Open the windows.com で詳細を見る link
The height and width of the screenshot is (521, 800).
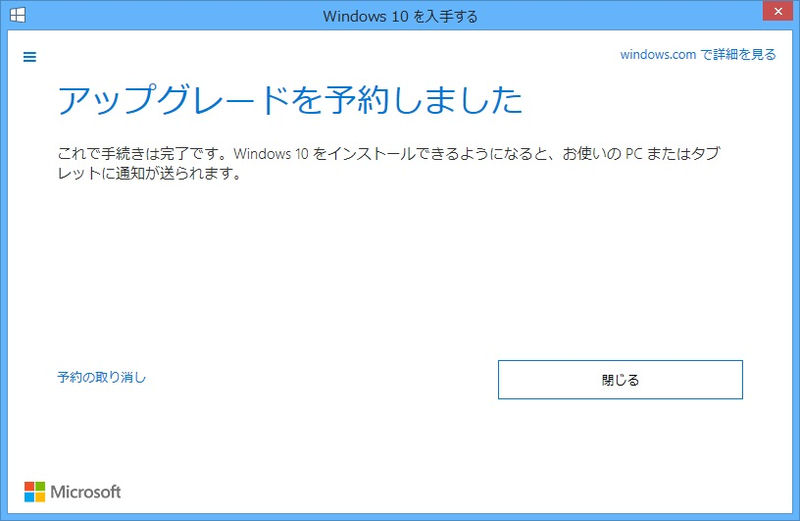(697, 55)
